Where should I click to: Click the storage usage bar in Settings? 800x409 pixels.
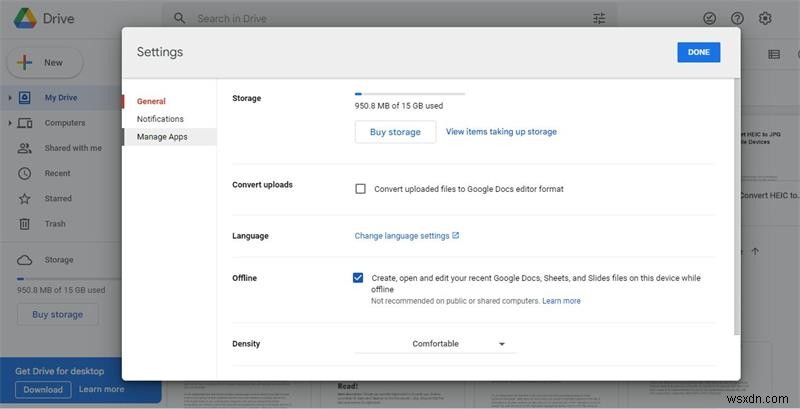[x=410, y=94]
